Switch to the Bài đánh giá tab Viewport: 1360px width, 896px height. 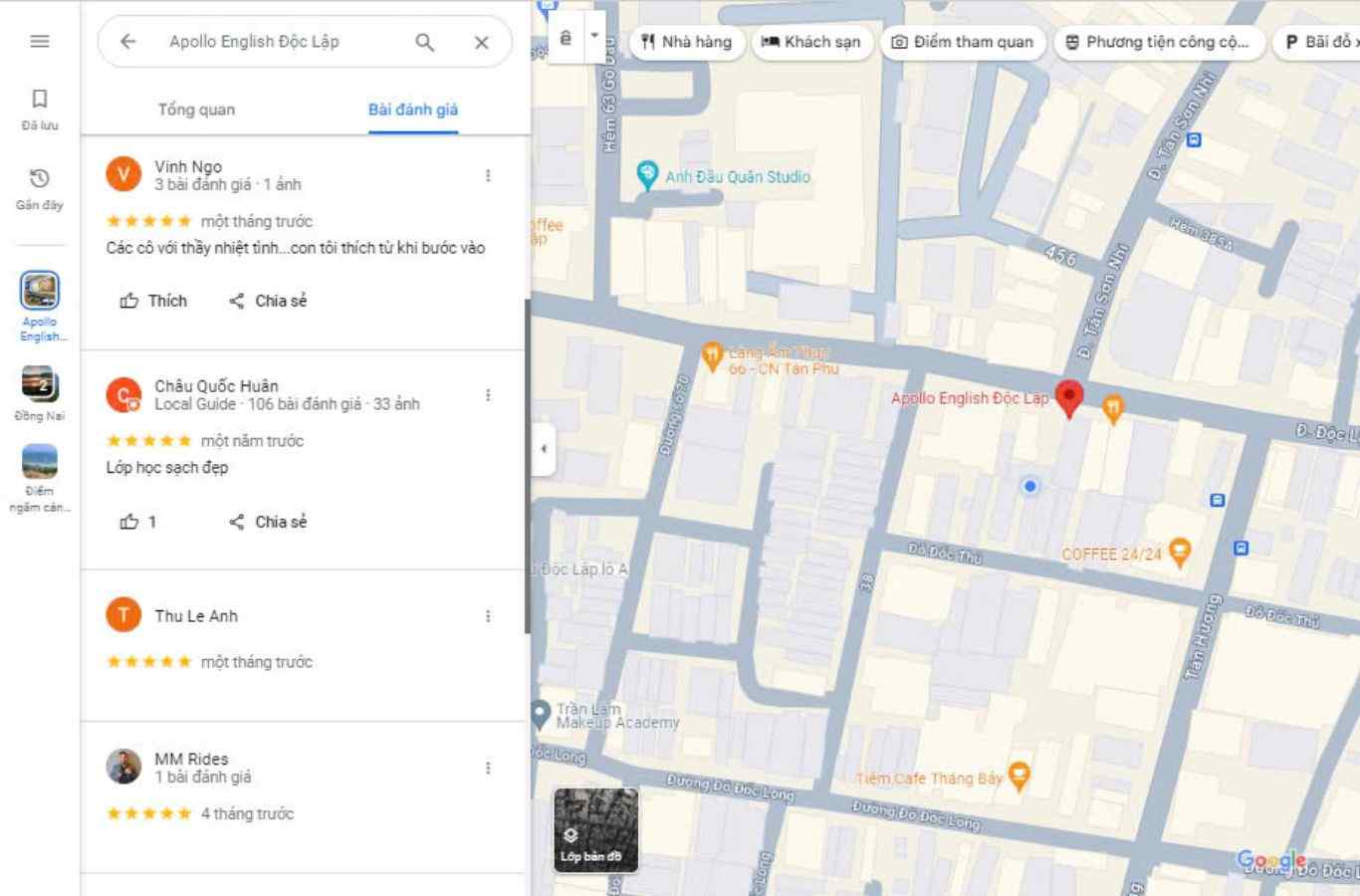413,110
